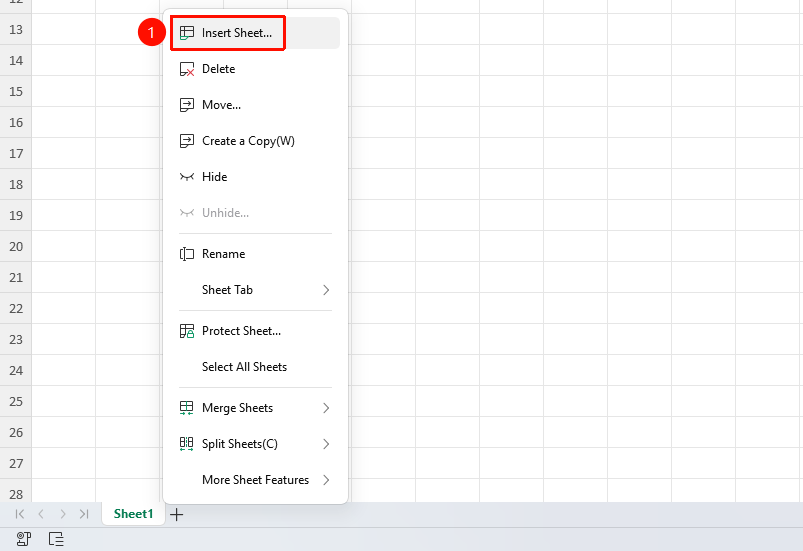Go to the next sheet tab

pyautogui.click(x=62, y=514)
